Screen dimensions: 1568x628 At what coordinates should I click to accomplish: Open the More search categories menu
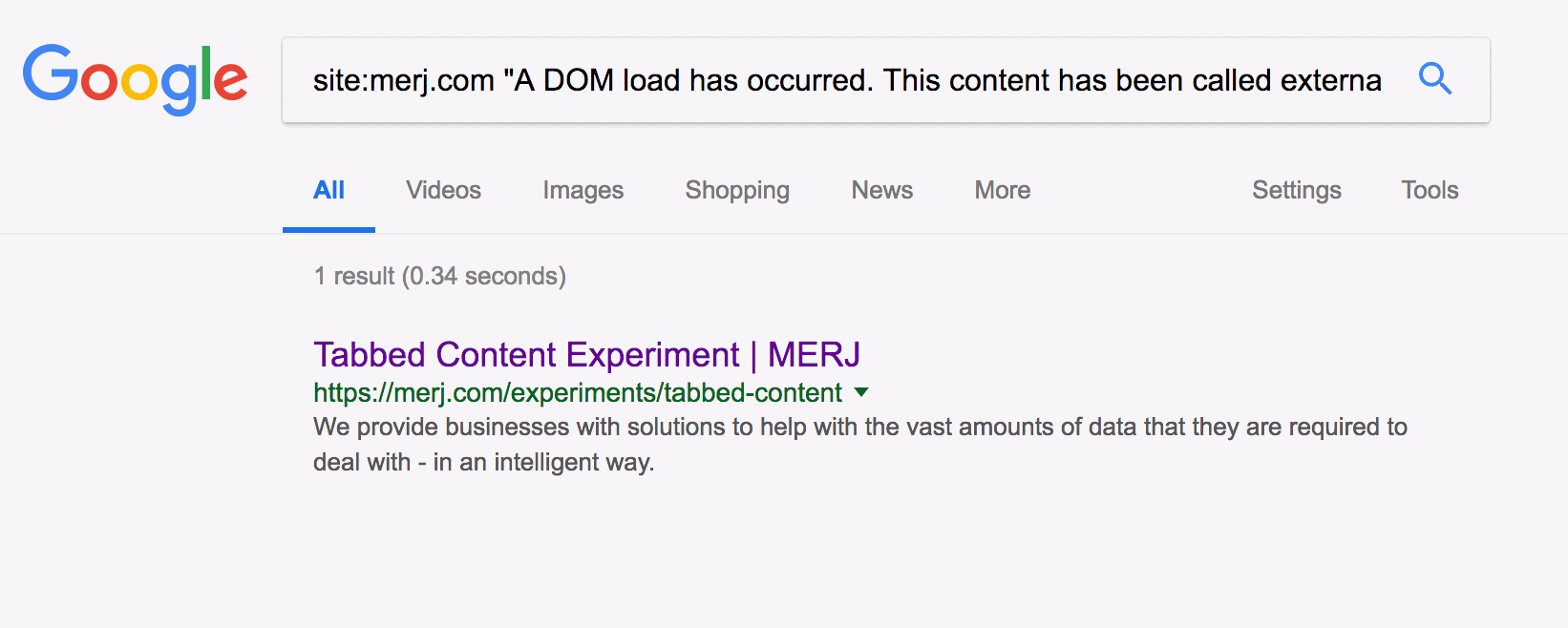click(1002, 190)
